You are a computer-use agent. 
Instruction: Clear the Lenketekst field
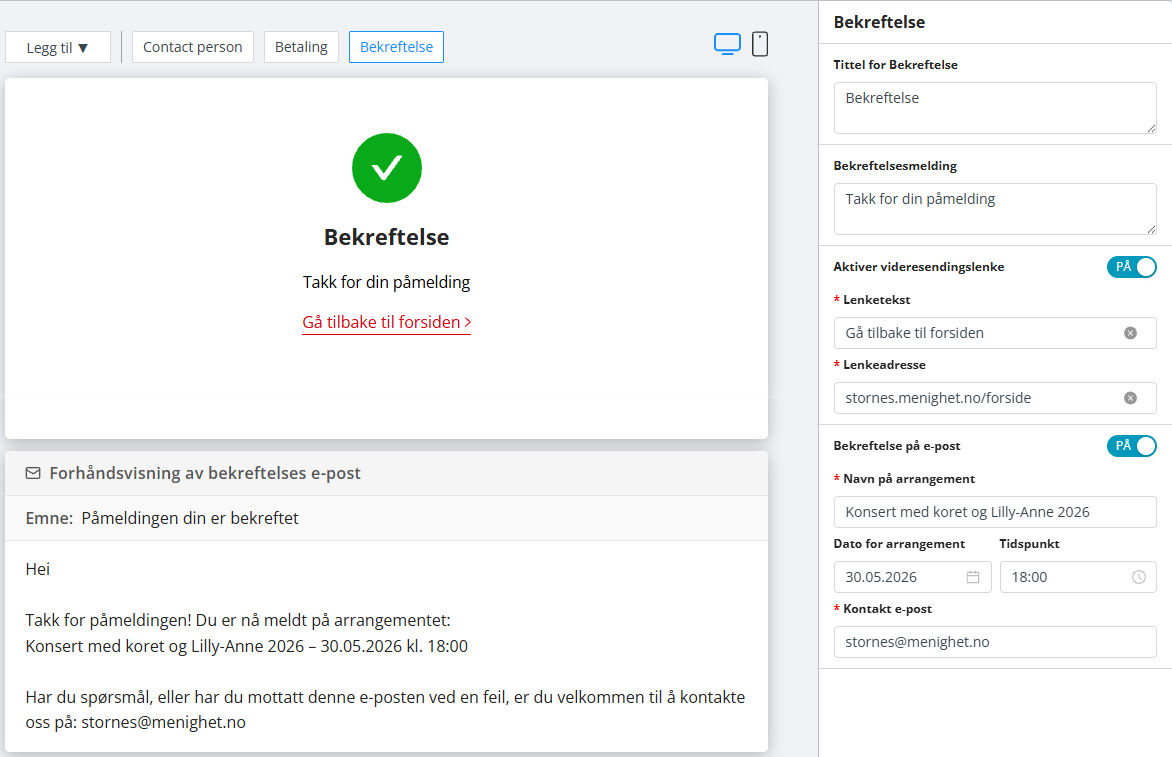(1130, 333)
